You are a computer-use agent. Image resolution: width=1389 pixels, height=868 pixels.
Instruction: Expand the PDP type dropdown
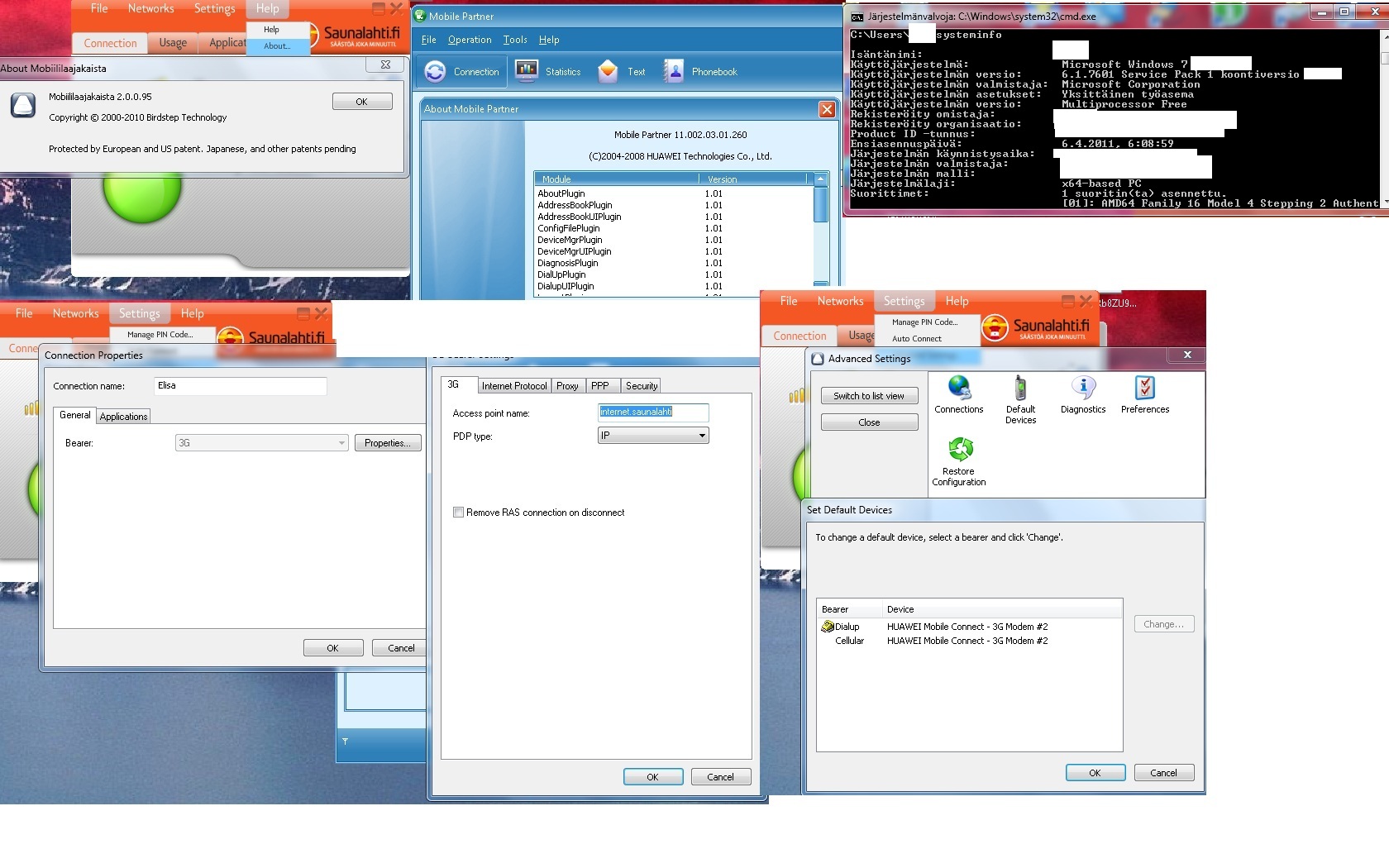tap(702, 436)
